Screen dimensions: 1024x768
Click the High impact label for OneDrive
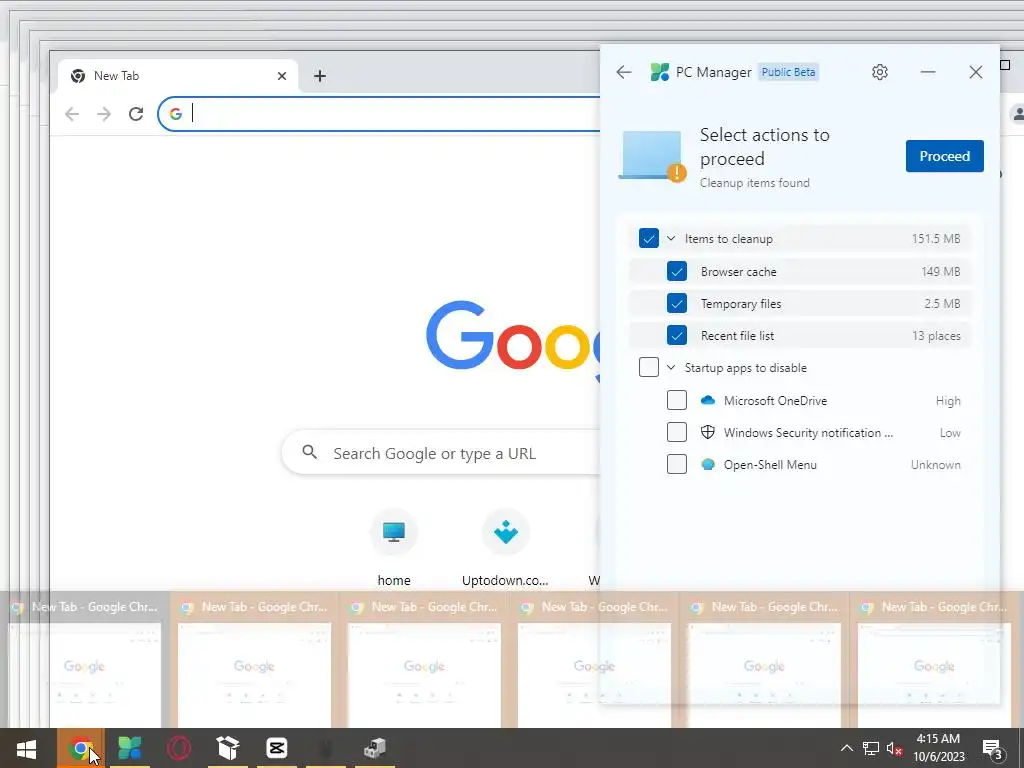tap(948, 400)
